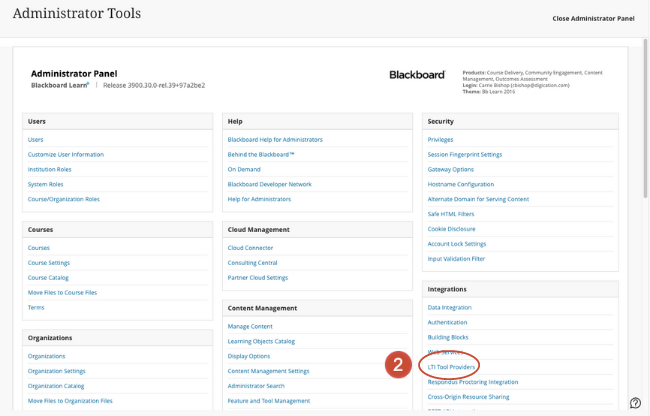Click the page's vertical scrollbar
The image size is (650, 416).
point(645,118)
